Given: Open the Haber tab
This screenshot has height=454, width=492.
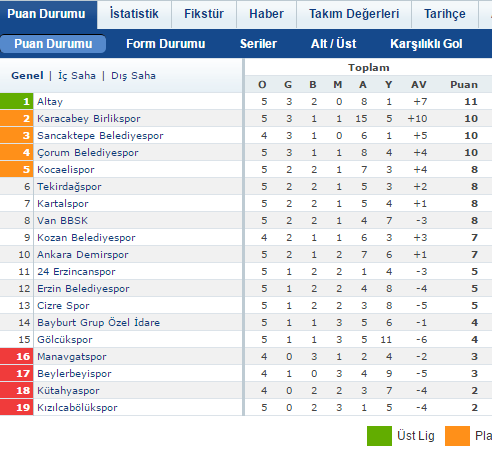Looking at the screenshot, I should [266, 14].
